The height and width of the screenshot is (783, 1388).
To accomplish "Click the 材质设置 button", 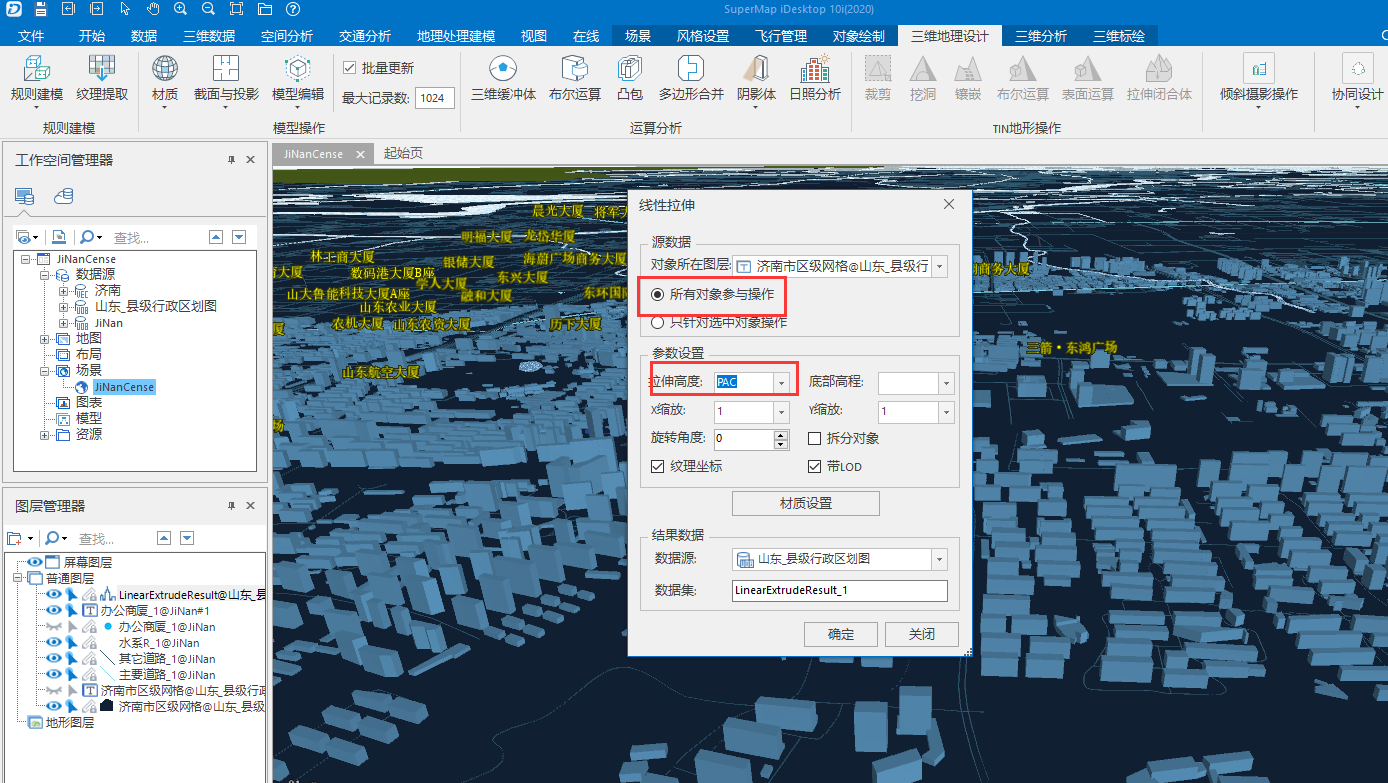I will tap(805, 503).
